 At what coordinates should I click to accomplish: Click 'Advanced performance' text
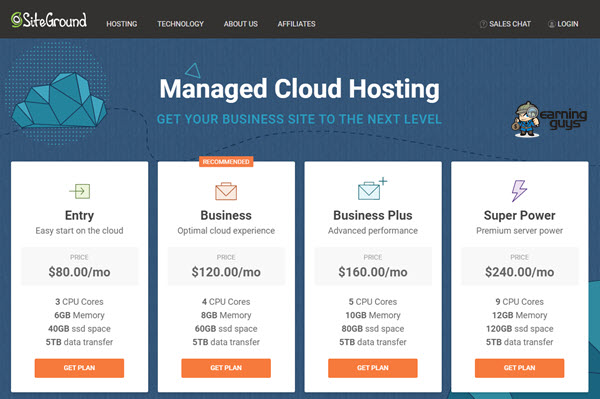pyautogui.click(x=373, y=231)
